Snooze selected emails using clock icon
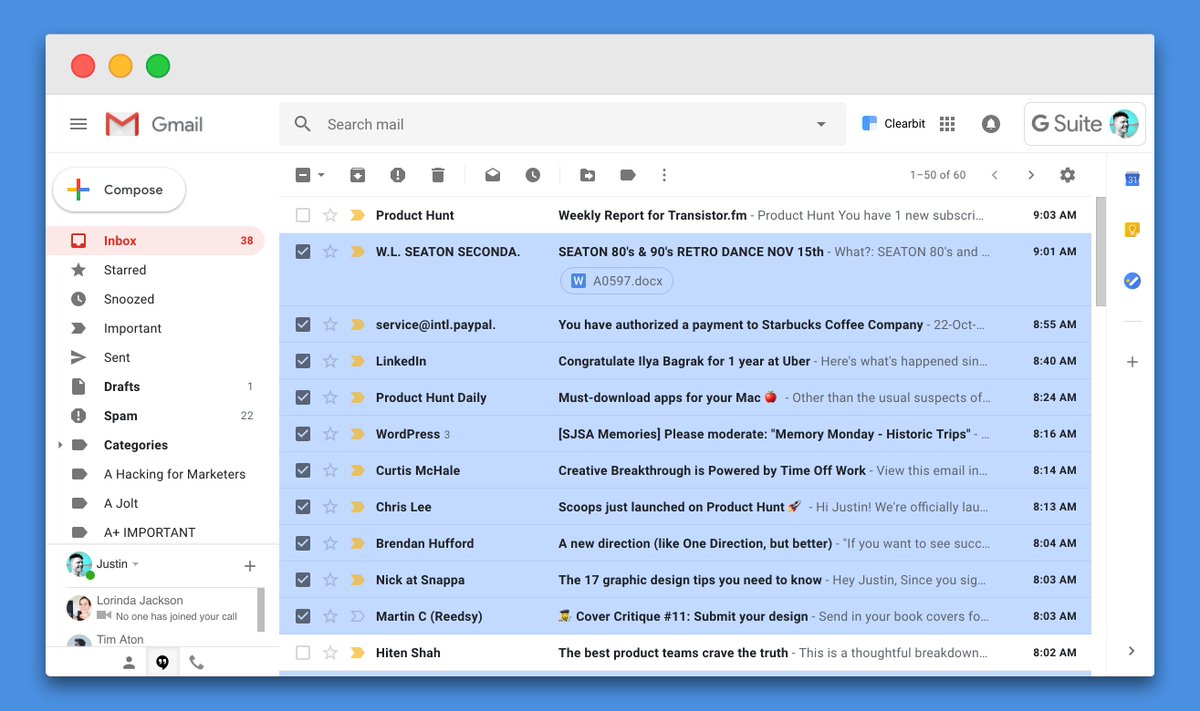1200x711 pixels. [x=533, y=175]
